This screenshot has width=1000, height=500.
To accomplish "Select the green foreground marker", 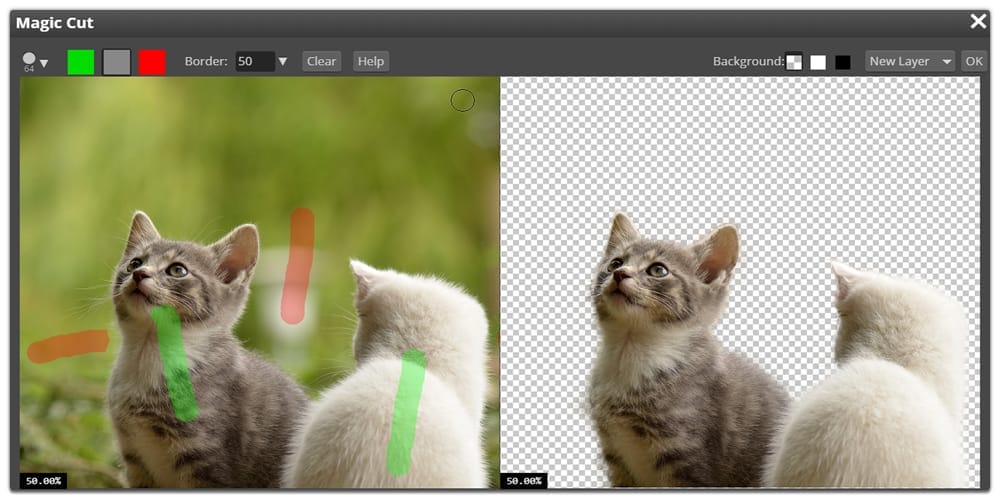I will pos(81,62).
